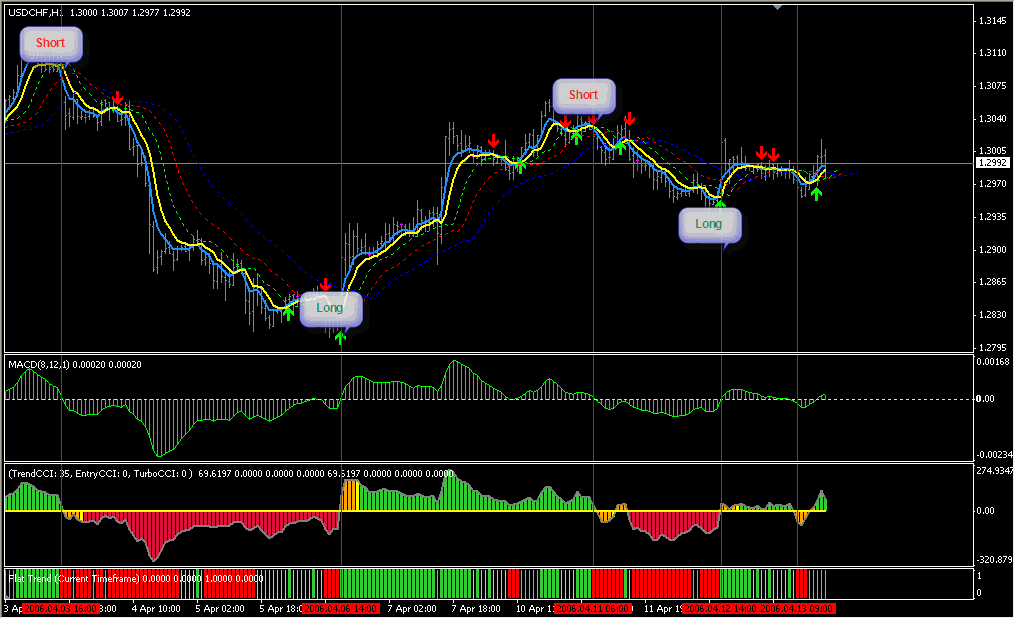Select the 2006.04.12 14:00 time marker
Screen dimensions: 1015x619
[720, 608]
